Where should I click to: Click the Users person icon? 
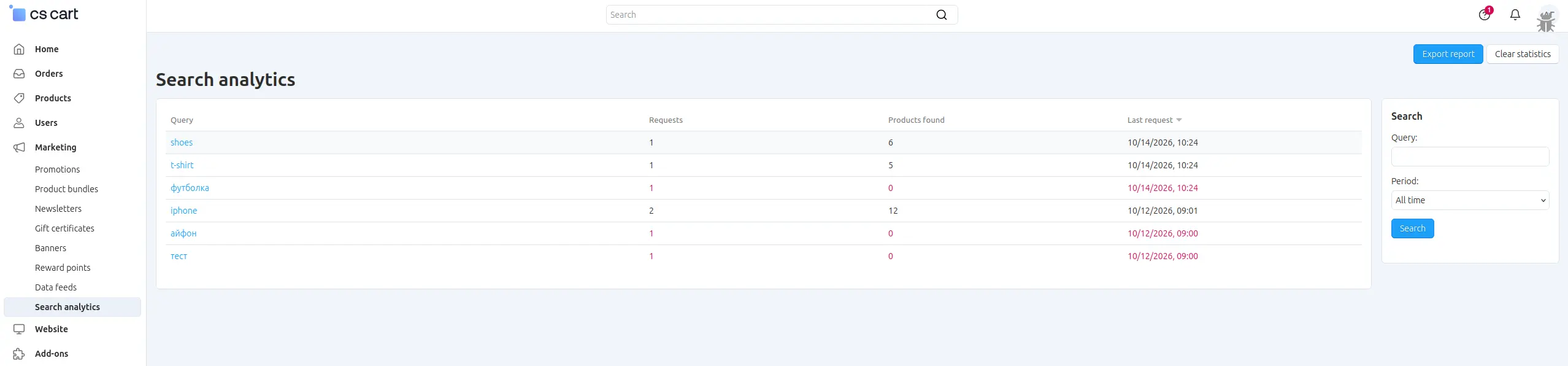[20, 123]
